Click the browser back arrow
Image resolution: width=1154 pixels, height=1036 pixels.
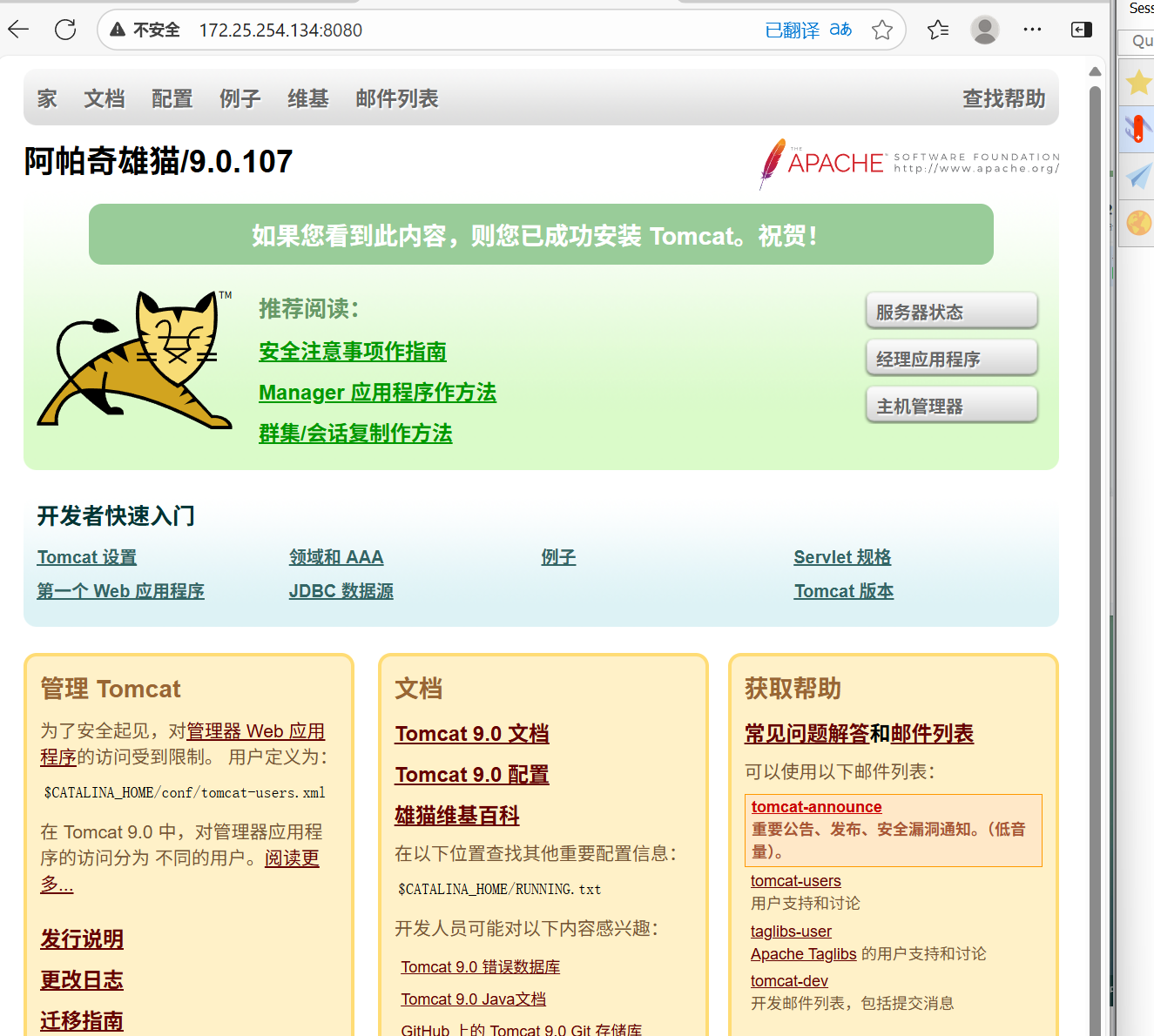[x=18, y=30]
